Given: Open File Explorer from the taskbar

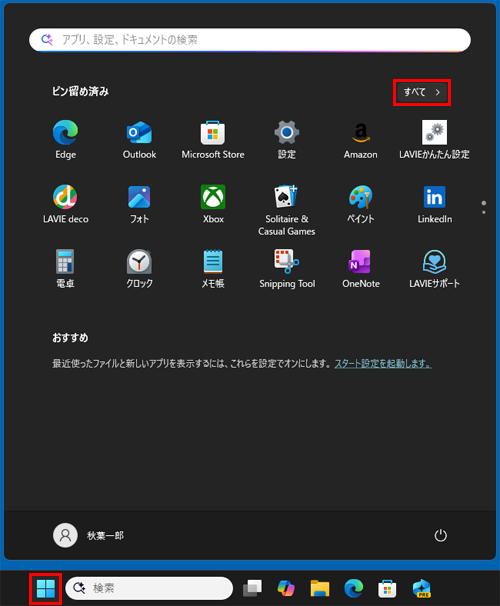Looking at the screenshot, I should (320, 588).
